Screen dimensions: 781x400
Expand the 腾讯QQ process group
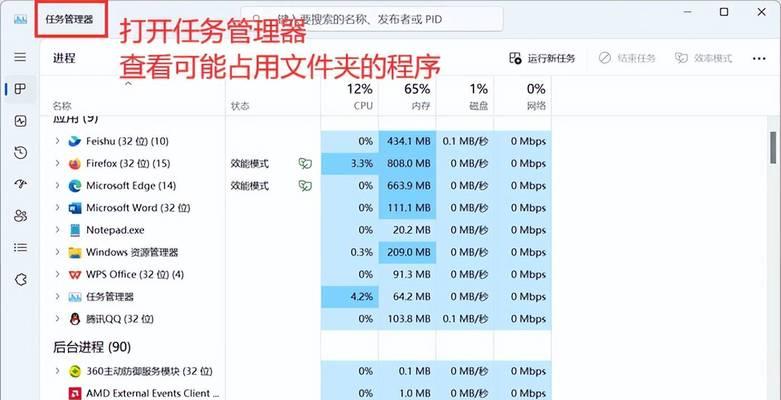[x=57, y=319]
